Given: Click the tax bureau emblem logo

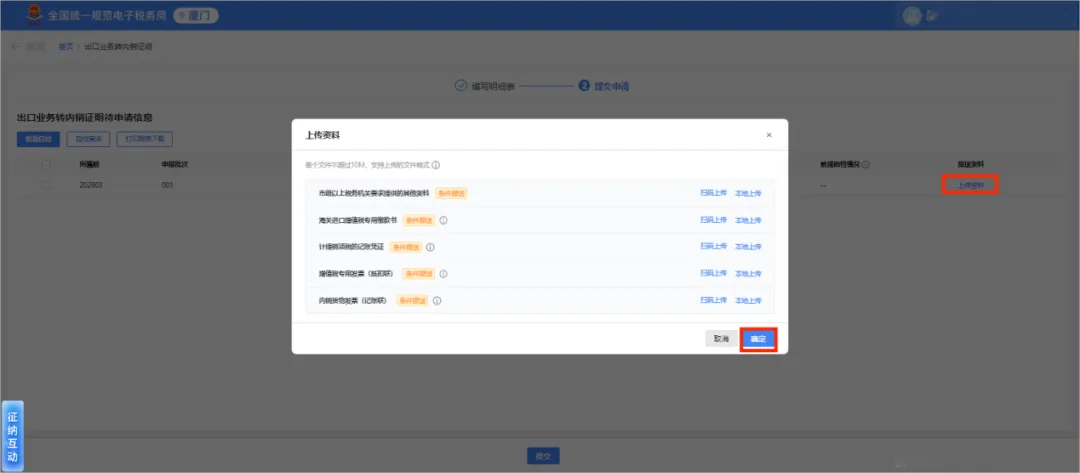Looking at the screenshot, I should [x=32, y=14].
